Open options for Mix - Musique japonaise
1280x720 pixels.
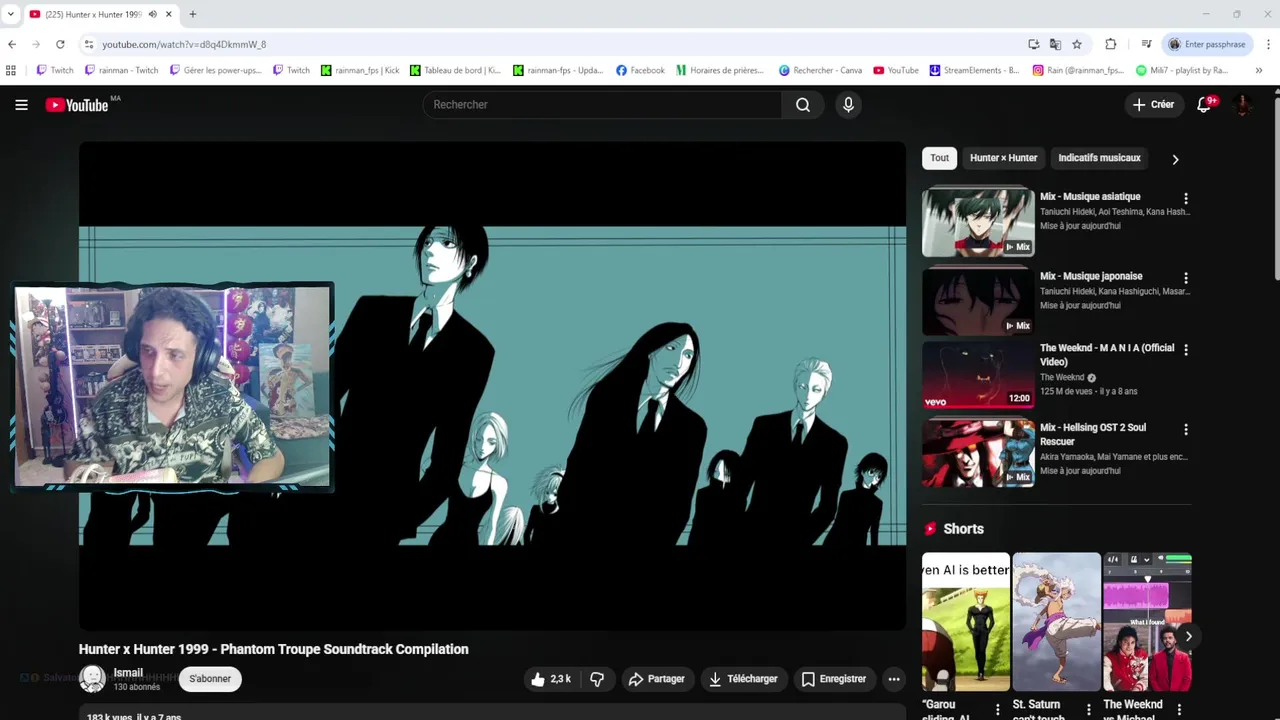pos(1186,278)
